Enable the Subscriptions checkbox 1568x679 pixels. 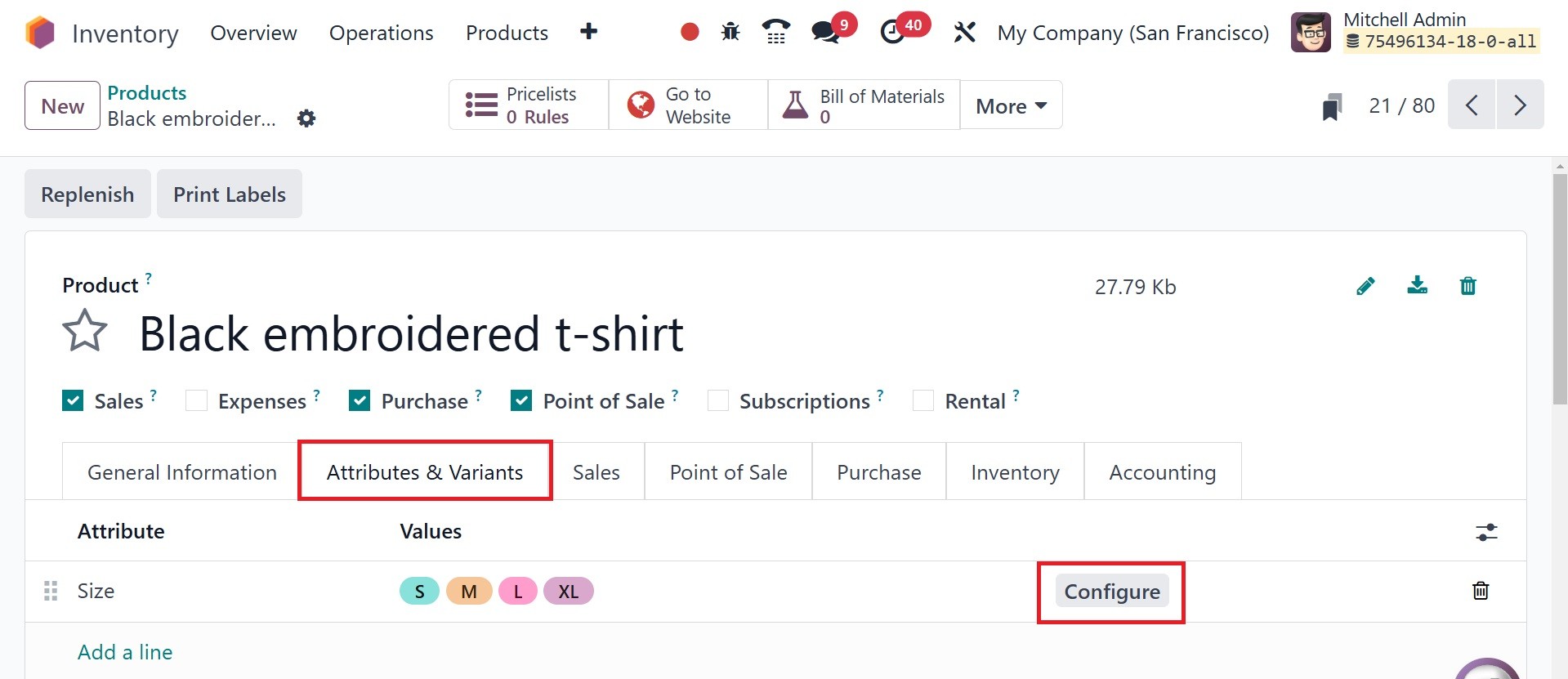pyautogui.click(x=717, y=401)
